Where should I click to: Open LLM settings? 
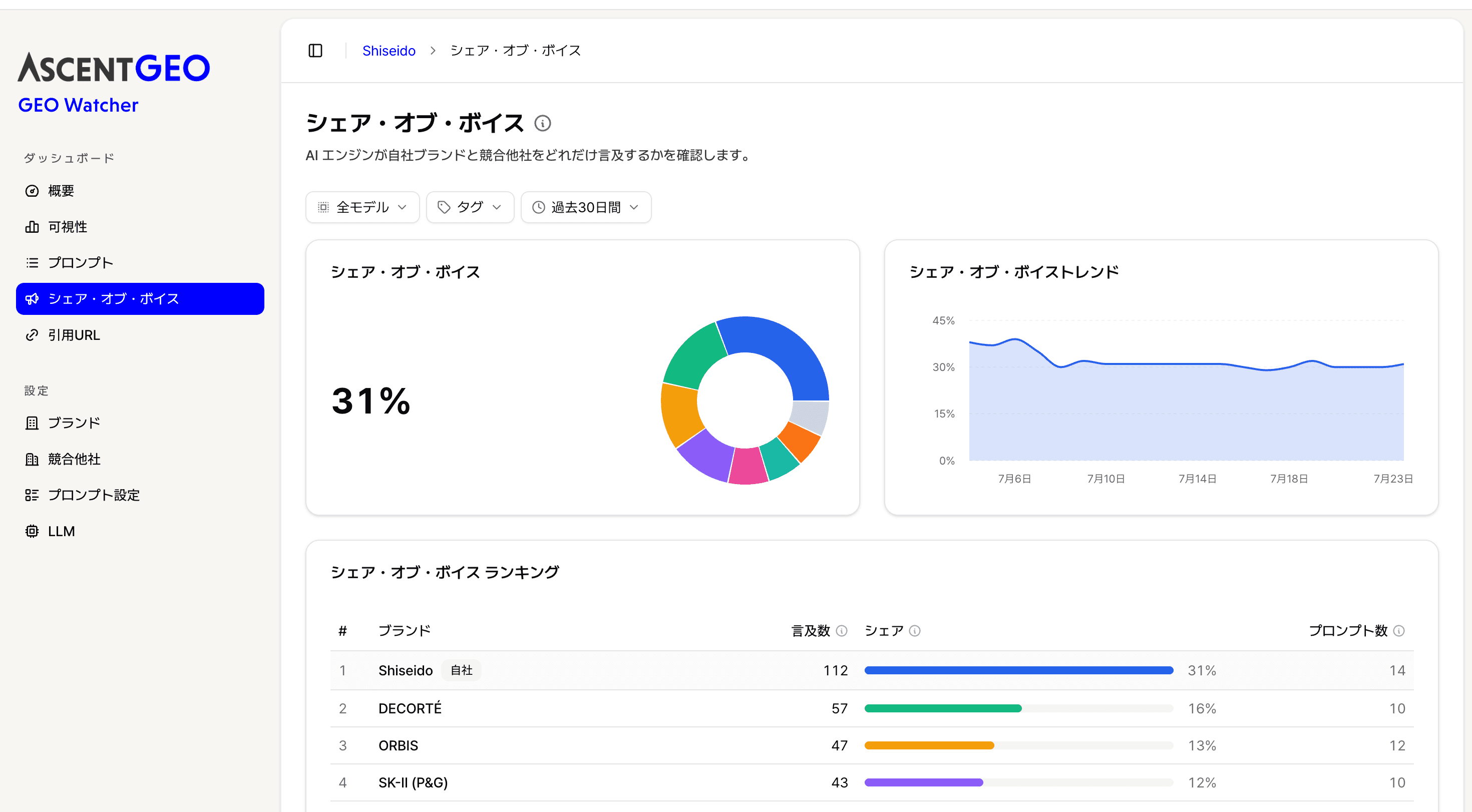(140, 532)
